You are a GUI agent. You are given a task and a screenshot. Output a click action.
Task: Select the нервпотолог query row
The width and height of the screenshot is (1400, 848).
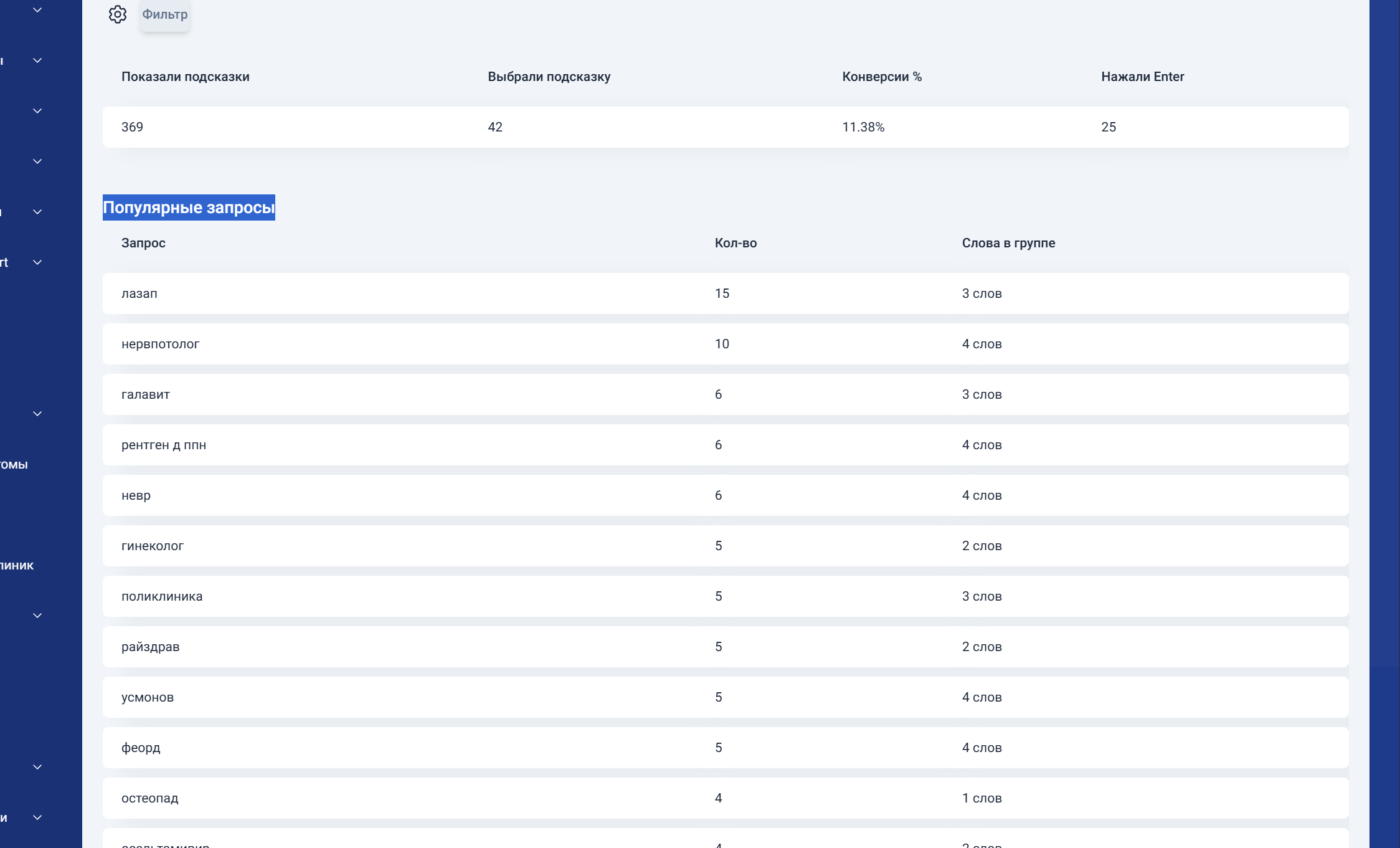tap(726, 344)
